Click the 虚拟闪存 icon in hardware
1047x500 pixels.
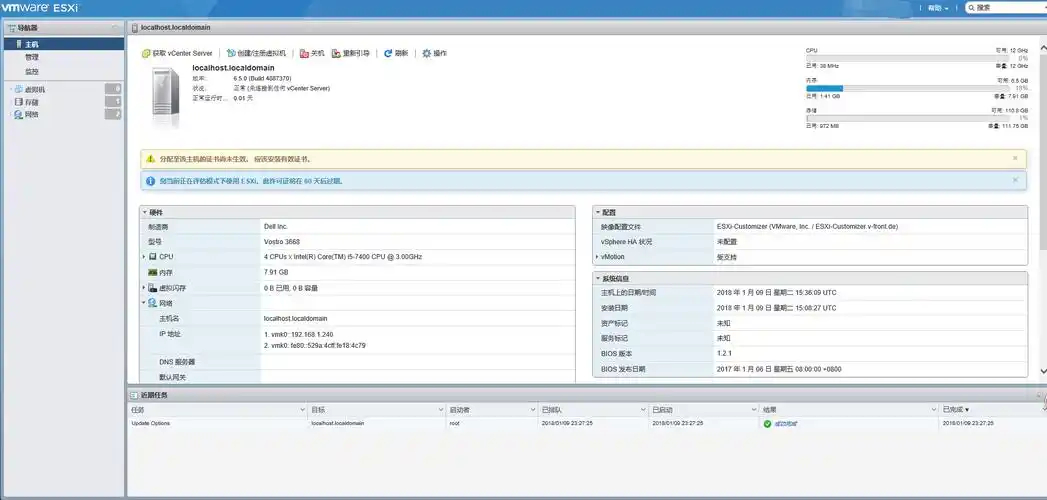152,288
